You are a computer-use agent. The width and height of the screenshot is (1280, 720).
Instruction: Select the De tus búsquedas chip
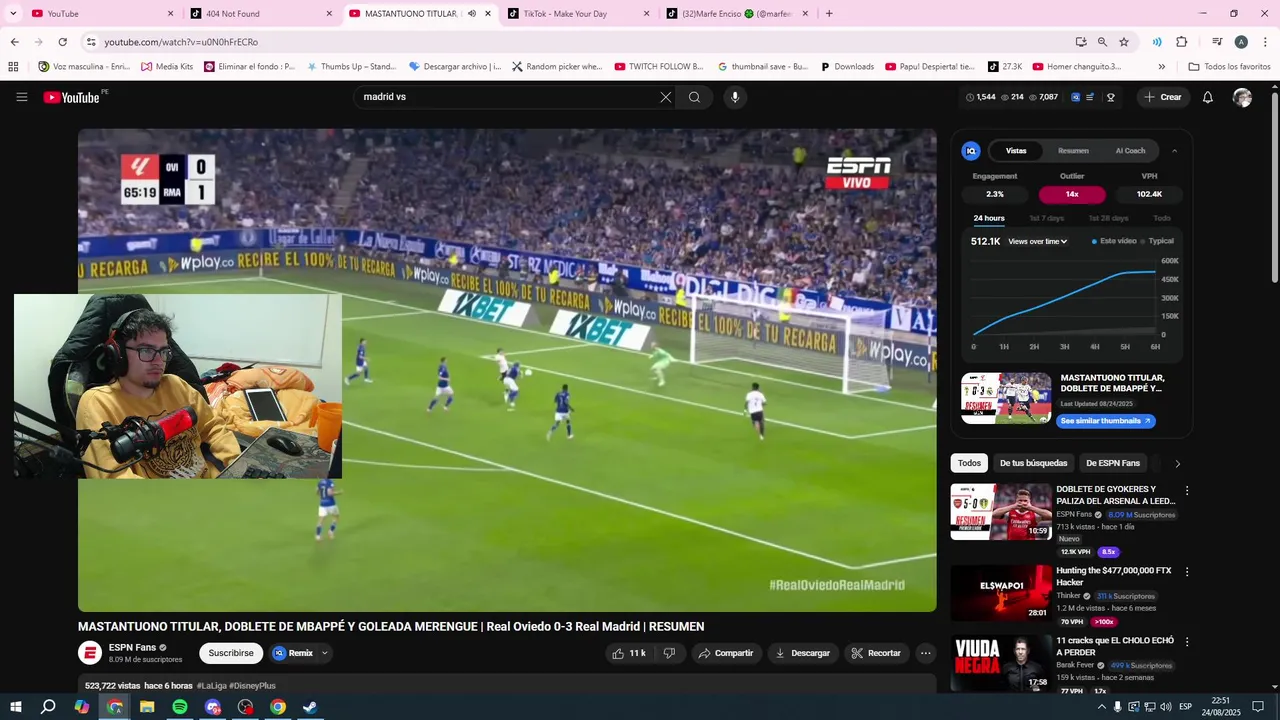coord(1034,463)
